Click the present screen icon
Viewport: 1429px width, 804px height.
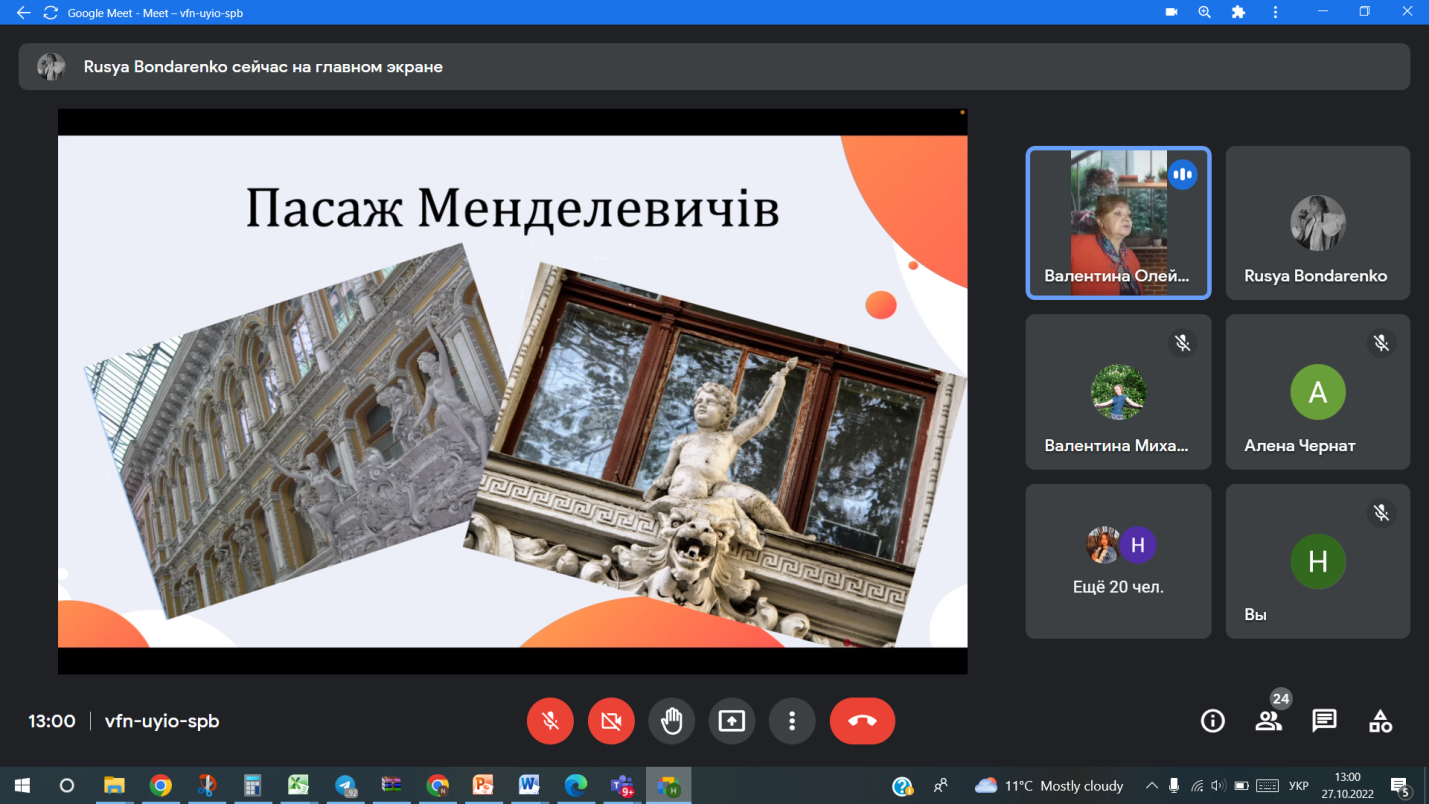732,721
